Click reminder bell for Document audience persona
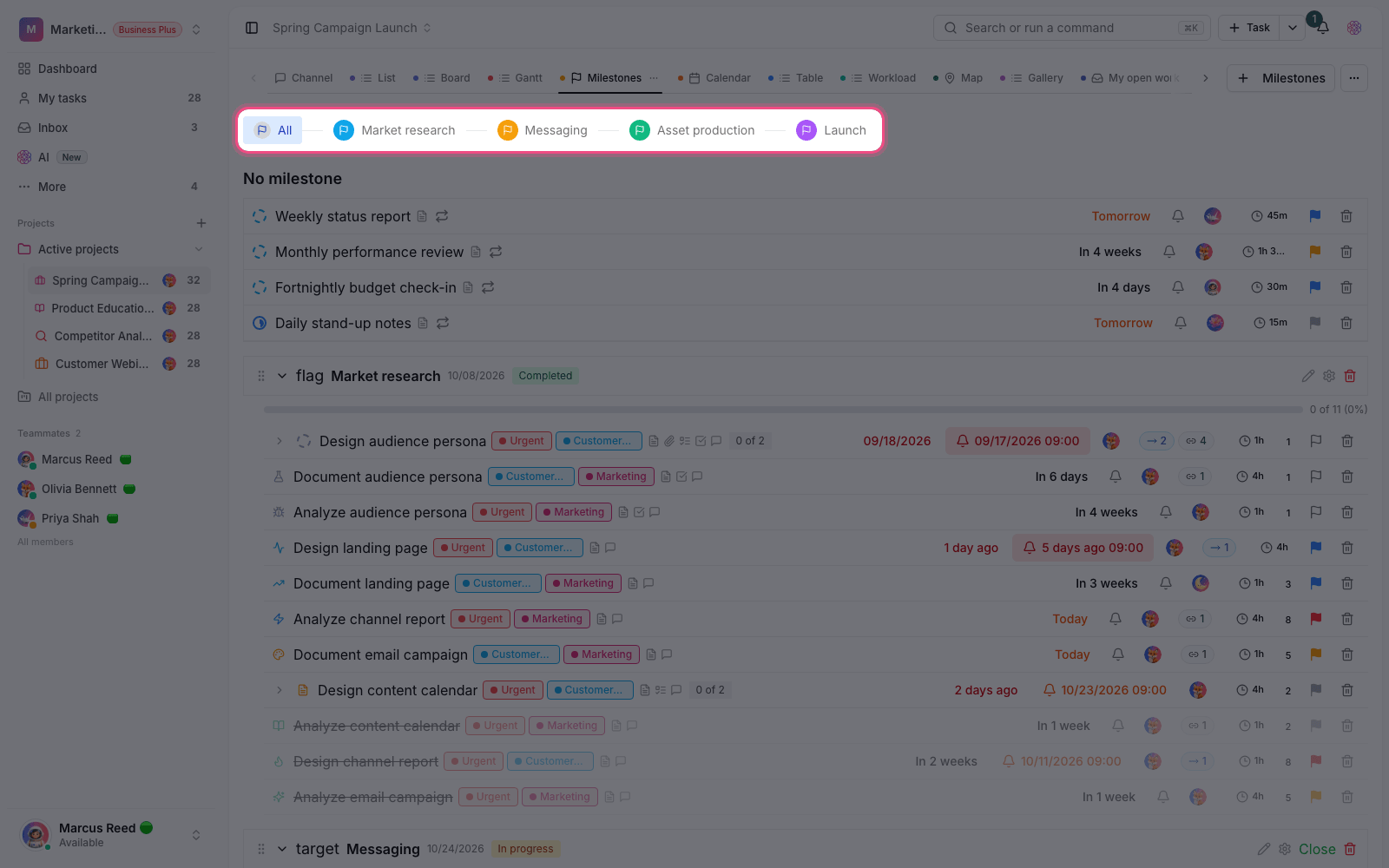 click(1116, 477)
